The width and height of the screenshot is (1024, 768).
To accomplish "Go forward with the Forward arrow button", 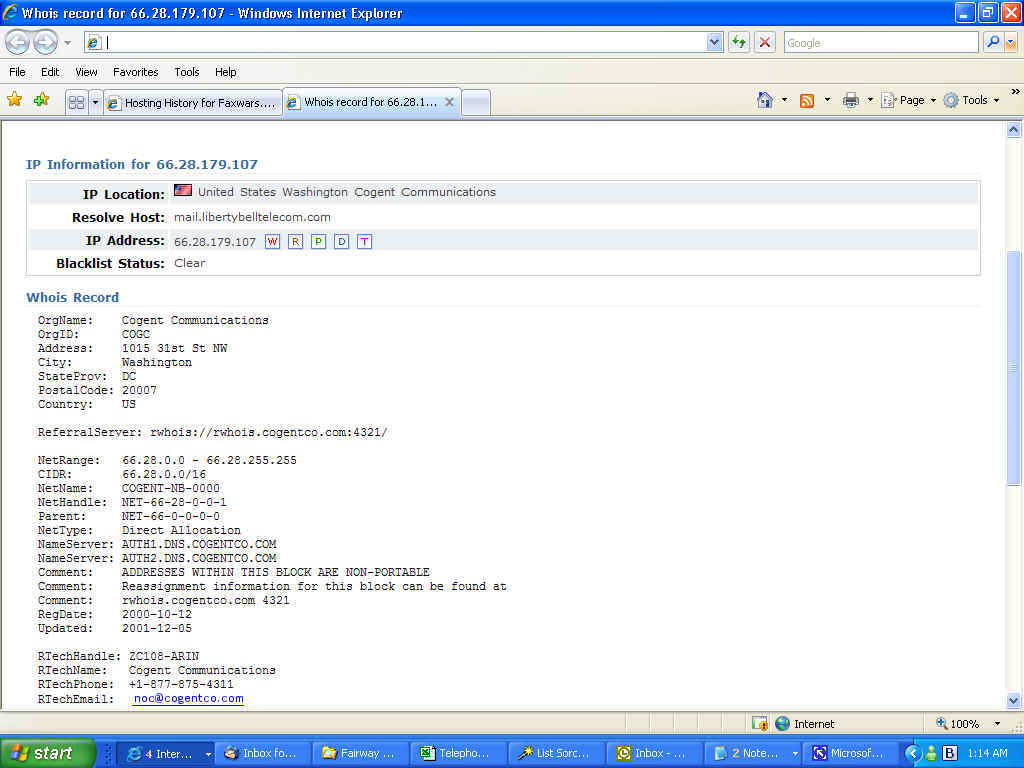I will point(46,43).
